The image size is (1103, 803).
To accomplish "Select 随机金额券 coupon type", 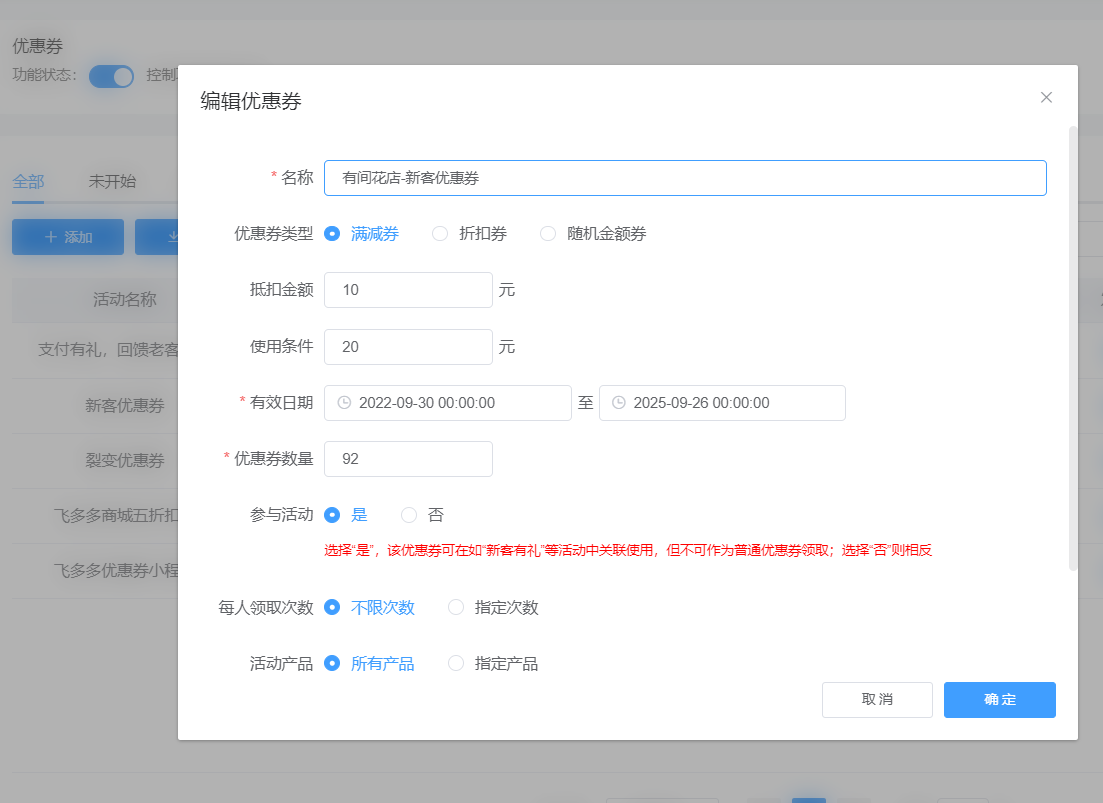I will pos(593,234).
